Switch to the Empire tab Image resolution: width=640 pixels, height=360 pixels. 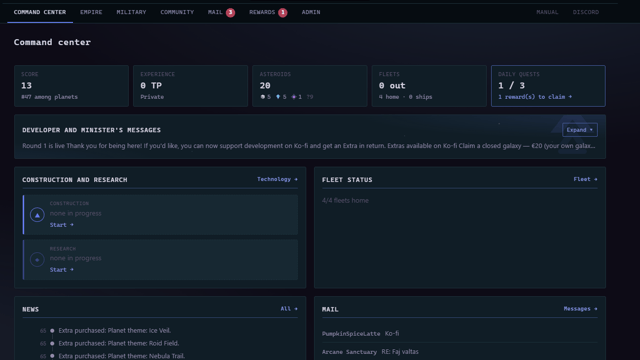click(x=91, y=12)
